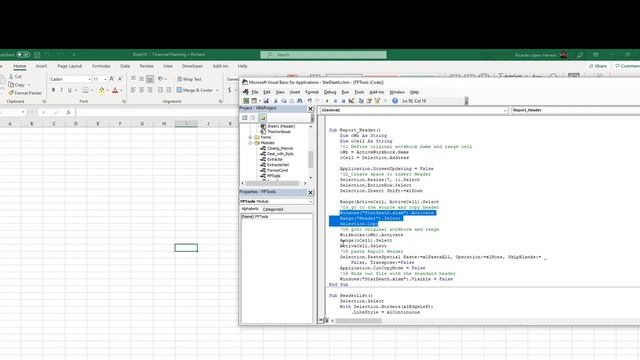
Task: Click the Format Painter button in Excel
Action: click(x=25, y=93)
